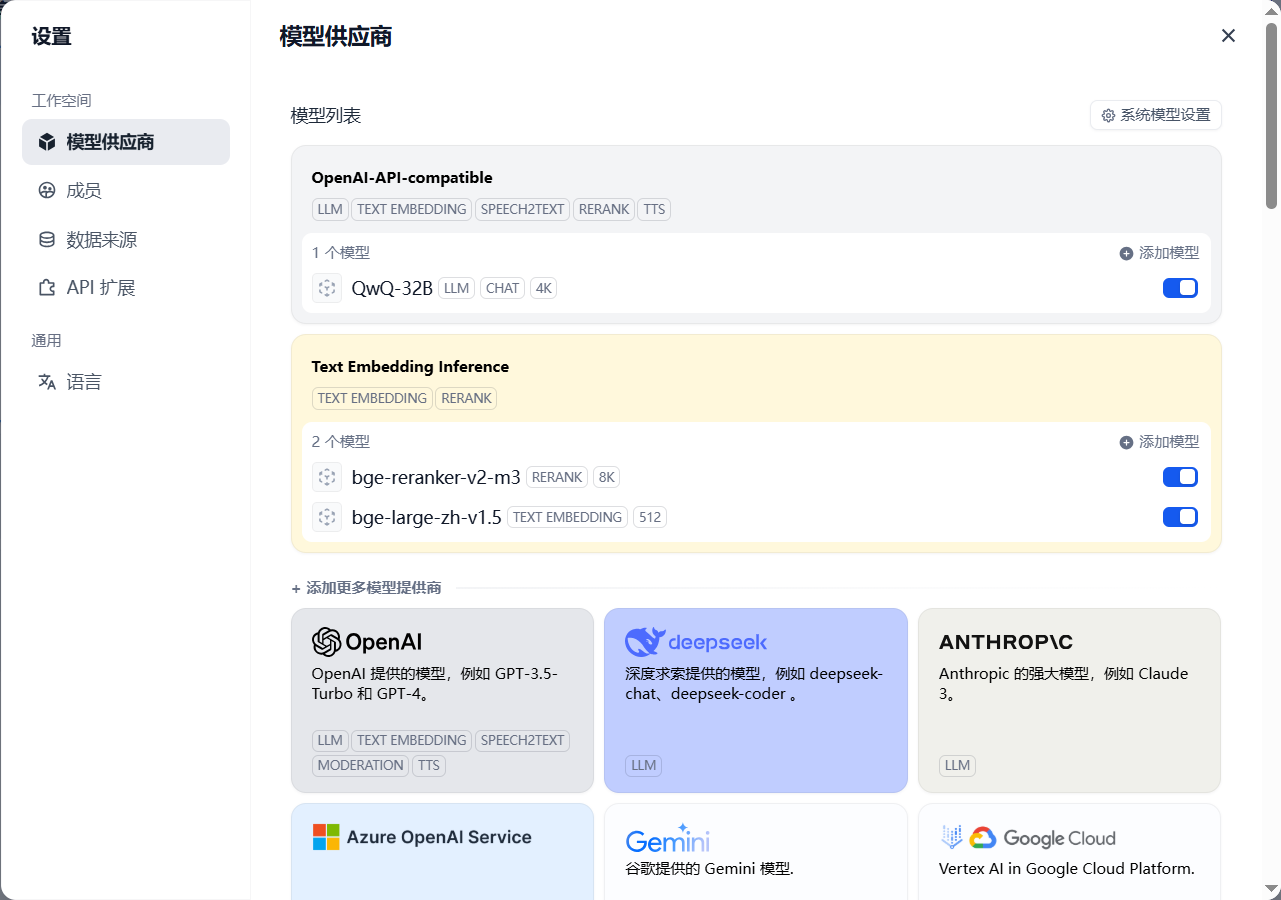Click the MODERATION tag on OpenAI card
Screen dimensions: 1281x900
pos(360,765)
